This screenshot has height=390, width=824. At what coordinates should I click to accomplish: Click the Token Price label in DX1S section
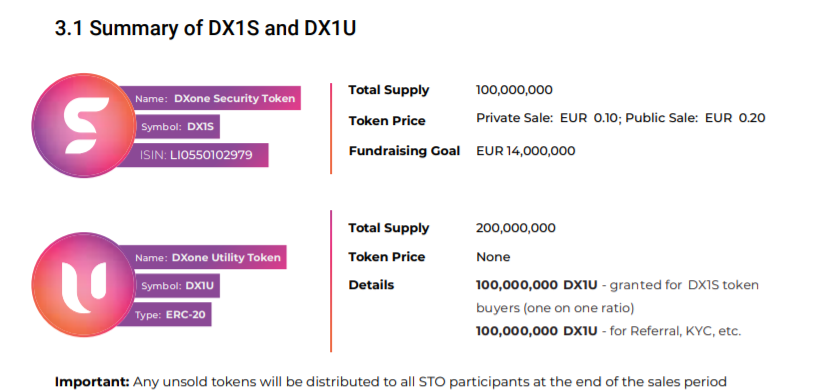[387, 121]
